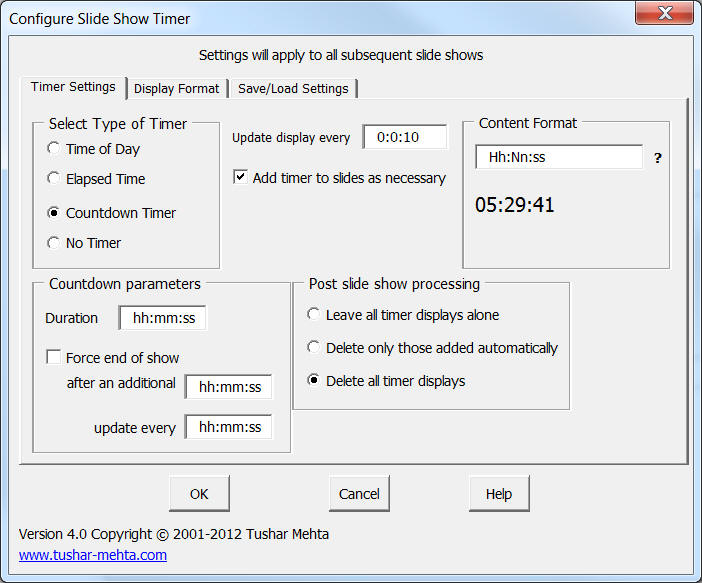Switch to the Display Format tab
The height and width of the screenshot is (583, 702).
coord(176,88)
